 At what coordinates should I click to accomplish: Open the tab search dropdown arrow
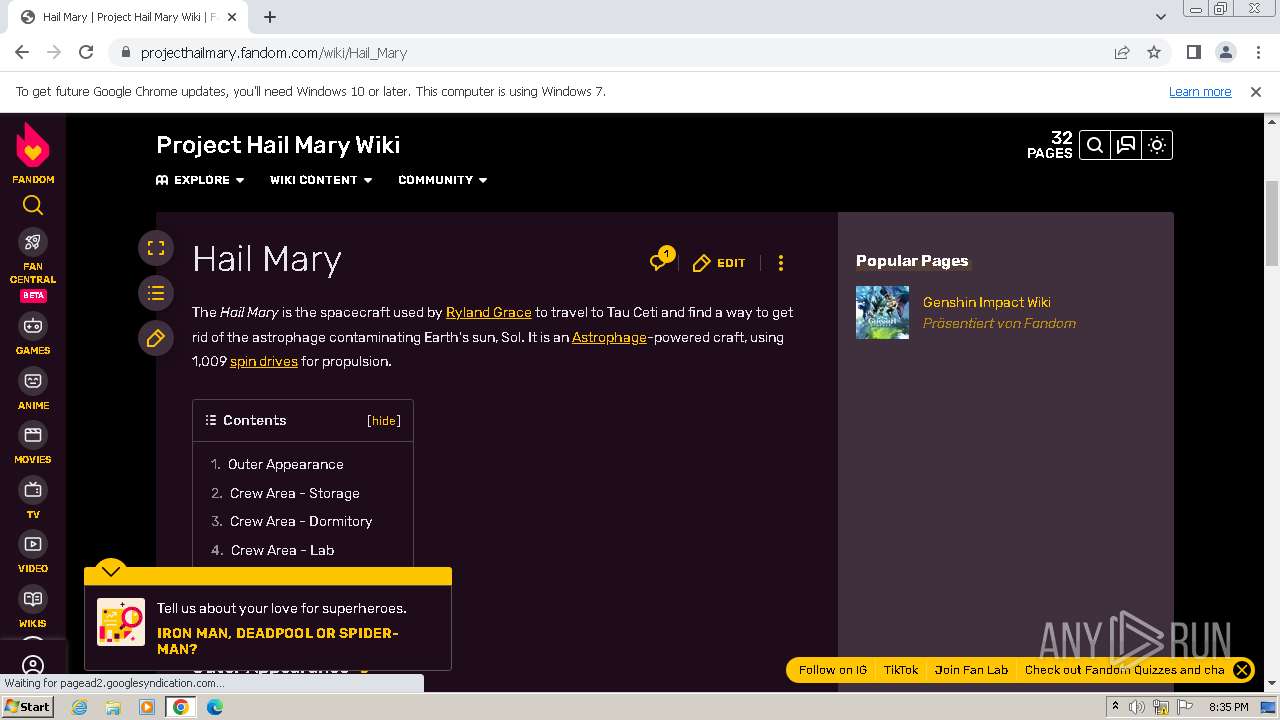point(1161,17)
